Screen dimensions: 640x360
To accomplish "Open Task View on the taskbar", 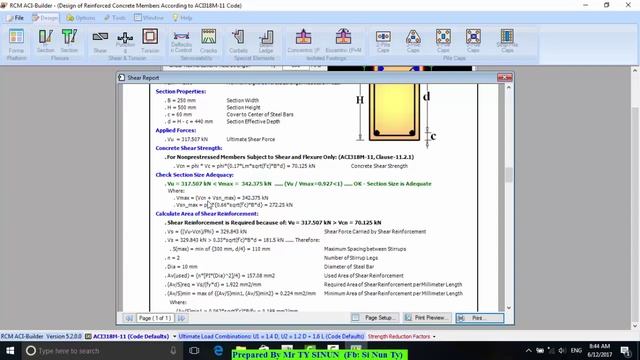I will point(194,351).
